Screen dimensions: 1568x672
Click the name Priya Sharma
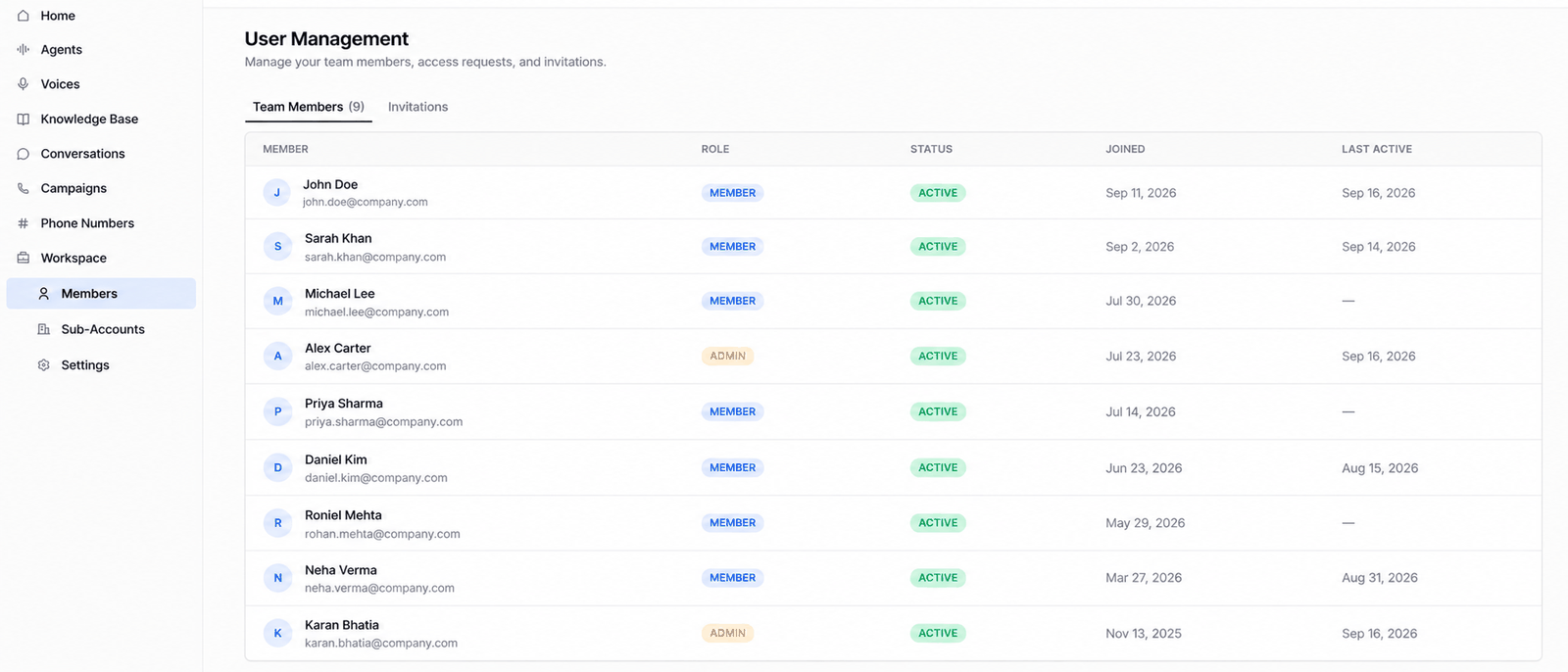pyautogui.click(x=344, y=404)
